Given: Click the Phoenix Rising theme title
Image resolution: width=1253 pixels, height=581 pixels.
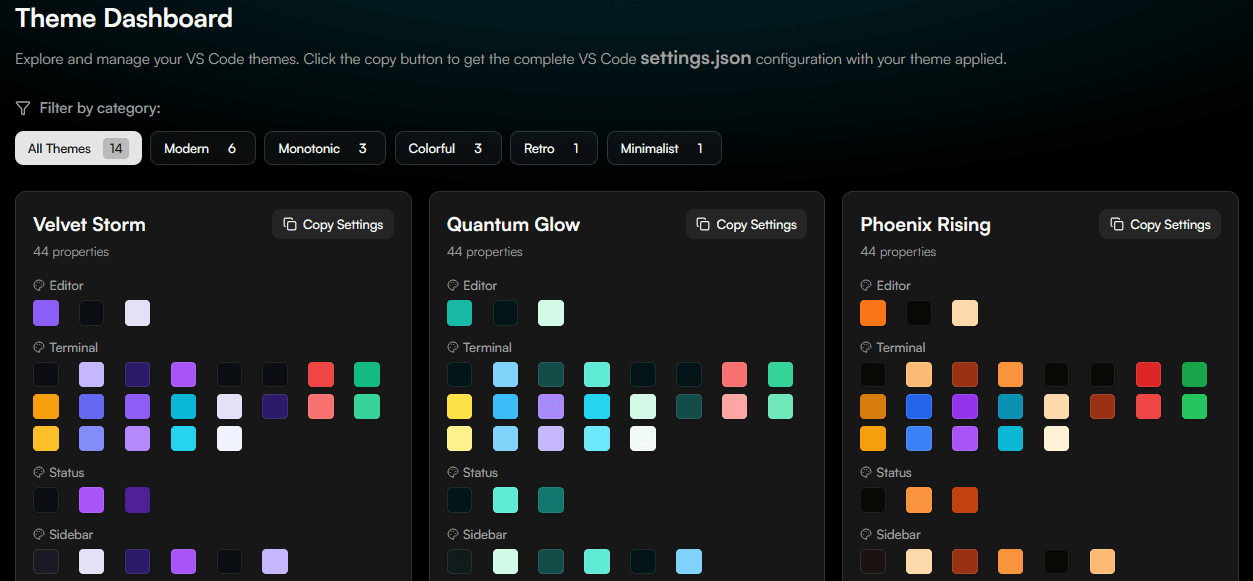Looking at the screenshot, I should click(925, 224).
